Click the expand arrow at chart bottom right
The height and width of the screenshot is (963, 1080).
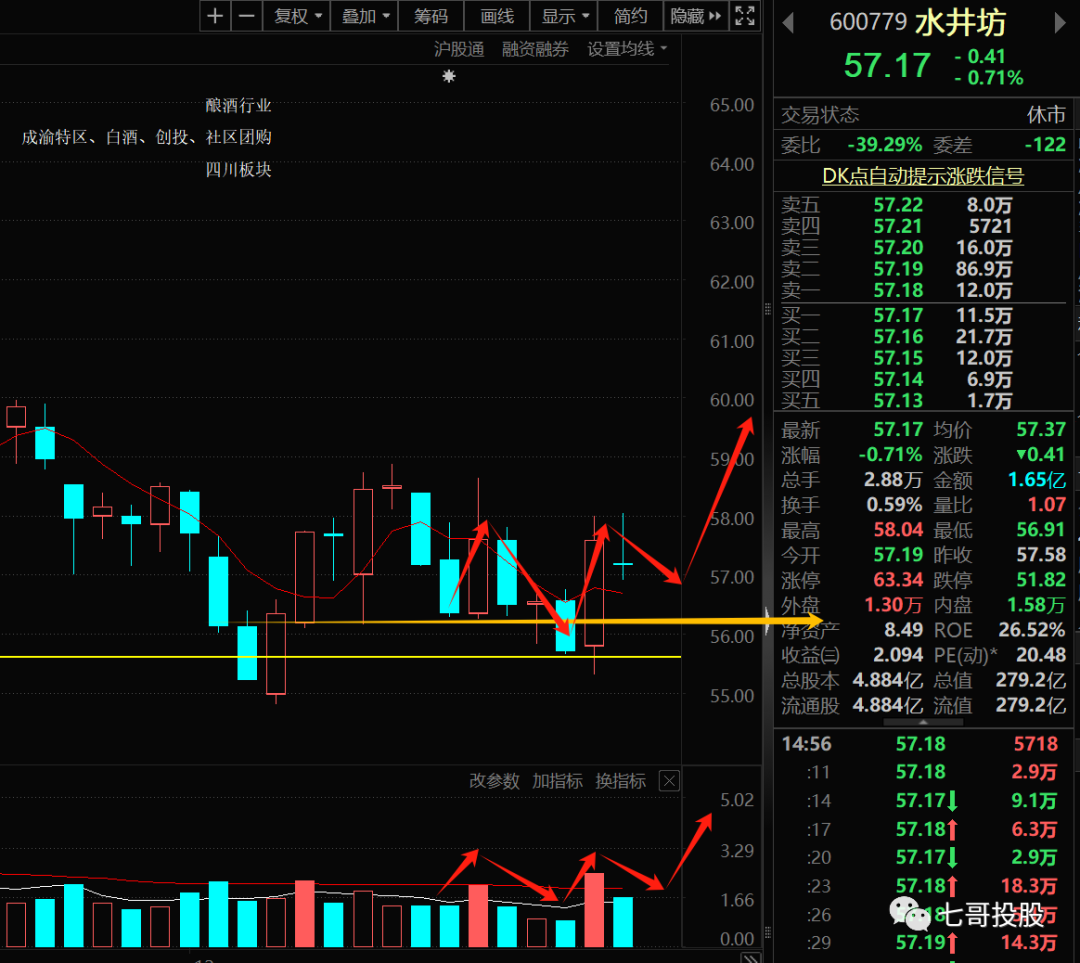click(x=751, y=957)
